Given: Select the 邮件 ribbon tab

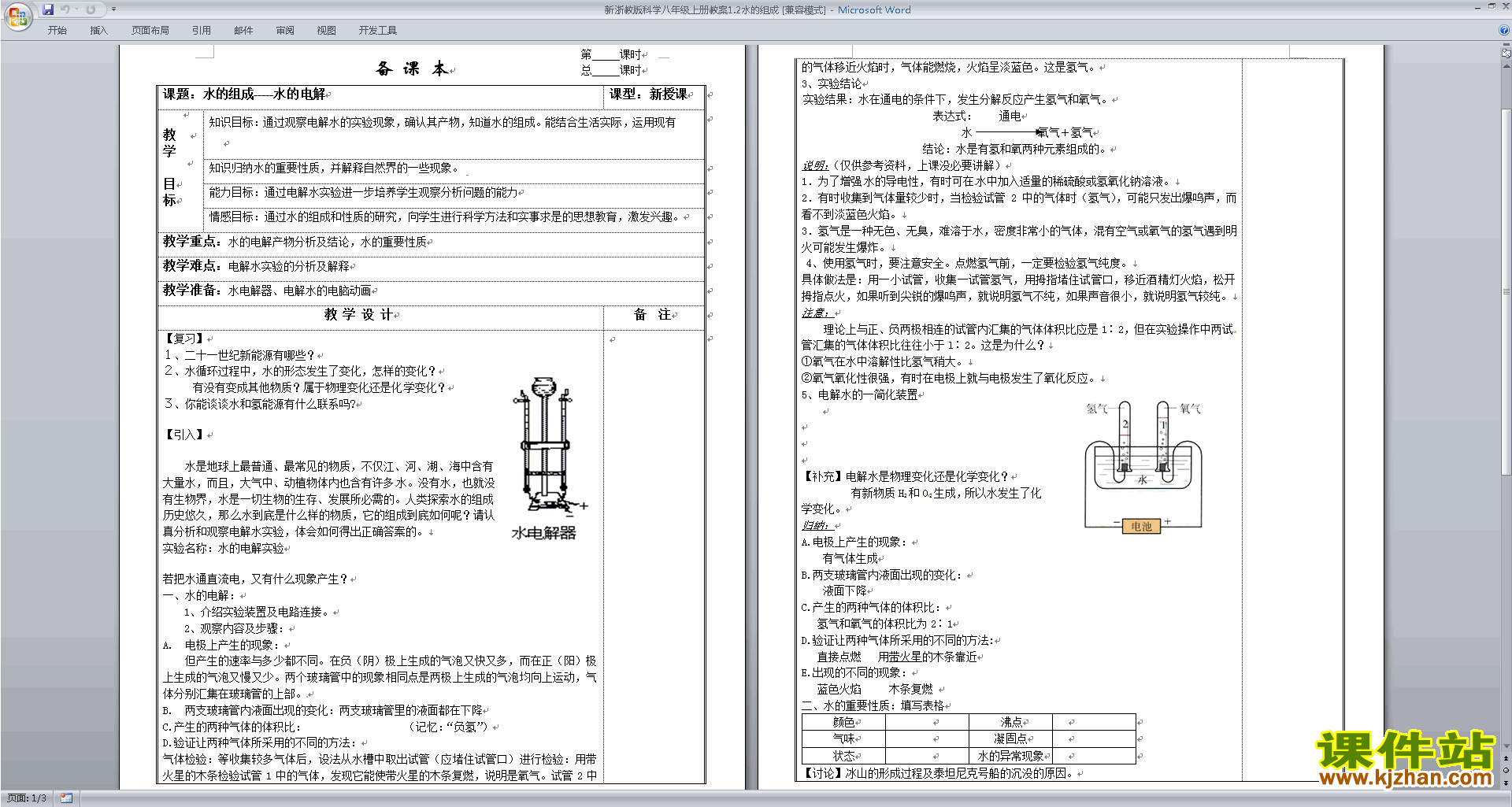Looking at the screenshot, I should coord(243,31).
